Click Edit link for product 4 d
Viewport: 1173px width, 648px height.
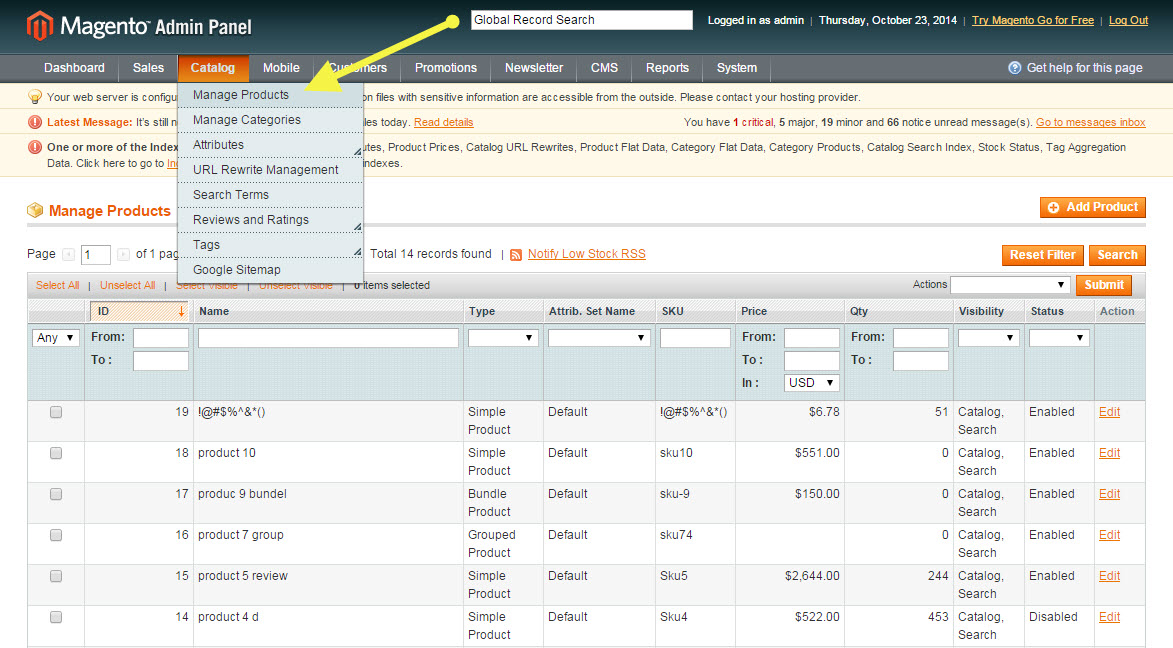1109,617
